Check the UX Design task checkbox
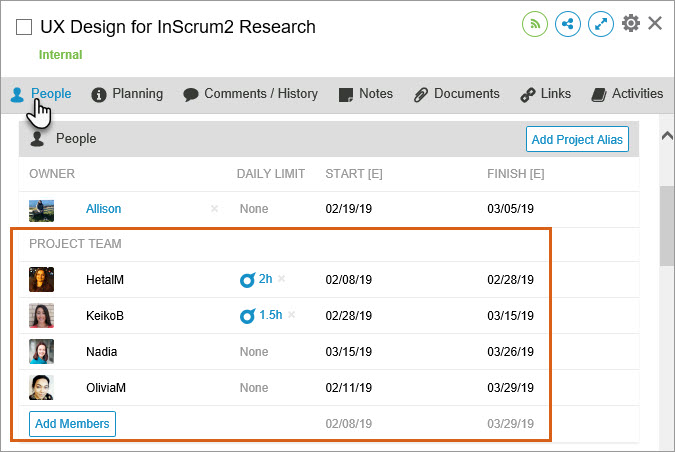 24,28
